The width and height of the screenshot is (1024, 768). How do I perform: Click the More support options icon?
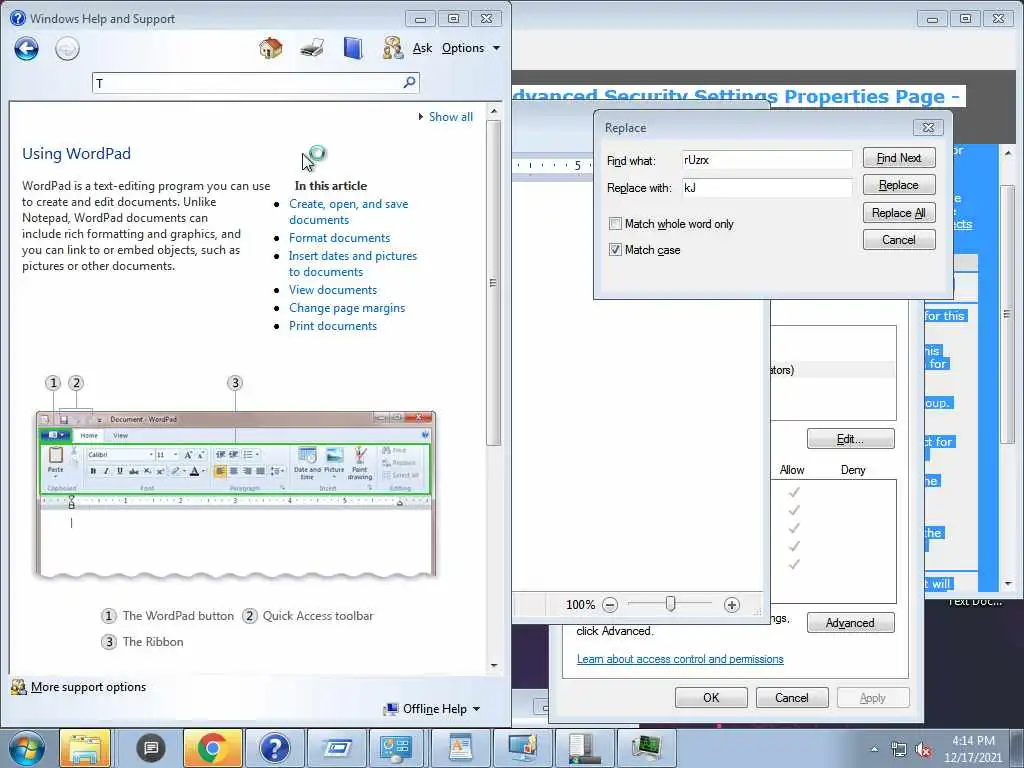tap(18, 687)
